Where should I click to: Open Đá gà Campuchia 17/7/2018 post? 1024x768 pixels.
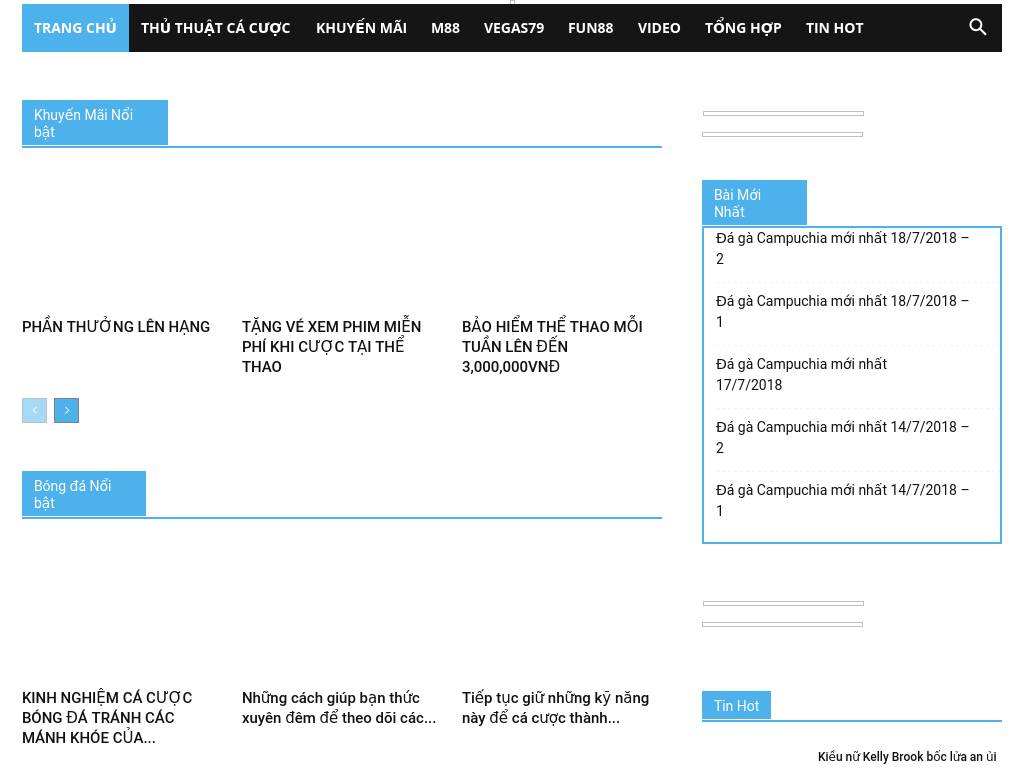pyautogui.click(x=801, y=374)
